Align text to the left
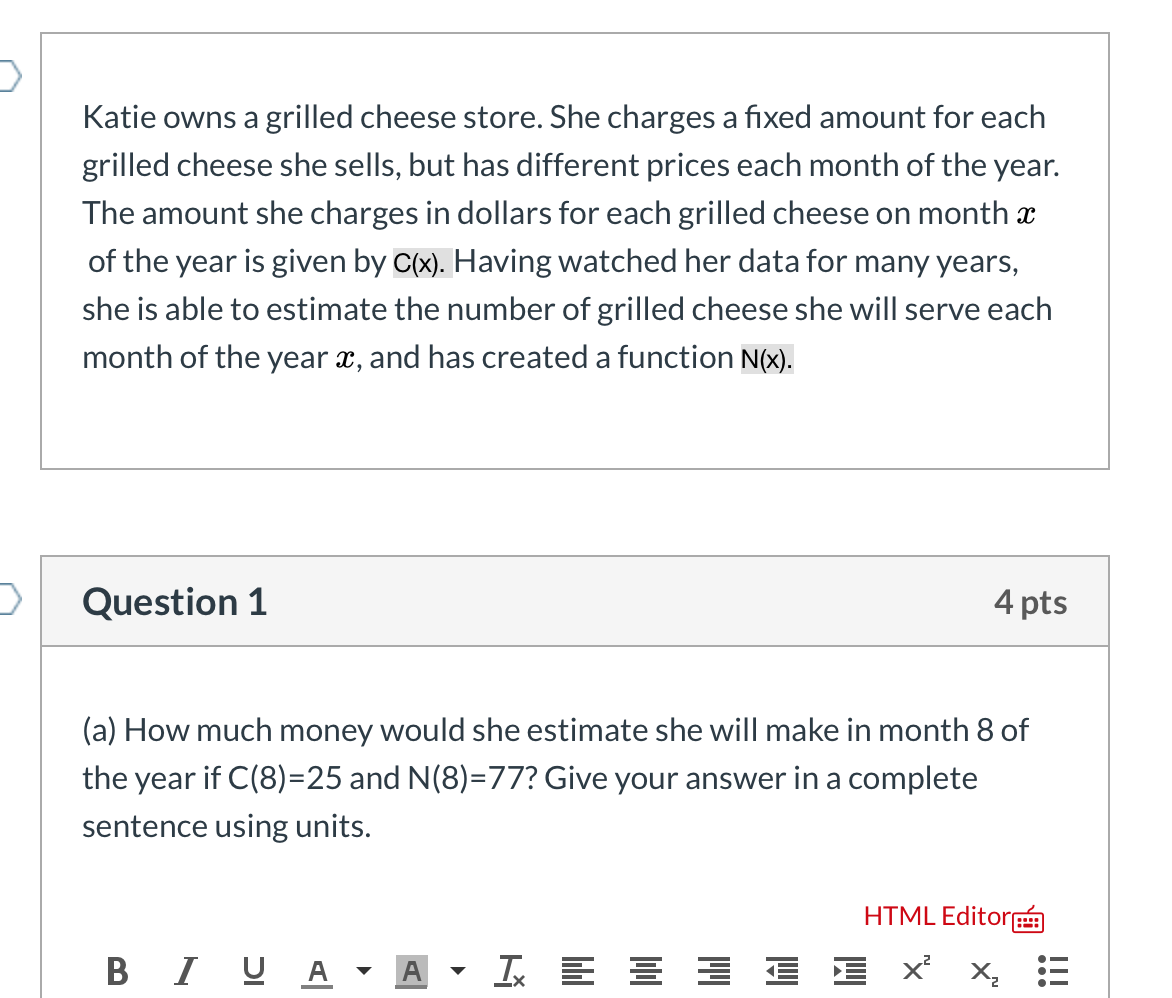The image size is (1172, 998). click(x=578, y=970)
